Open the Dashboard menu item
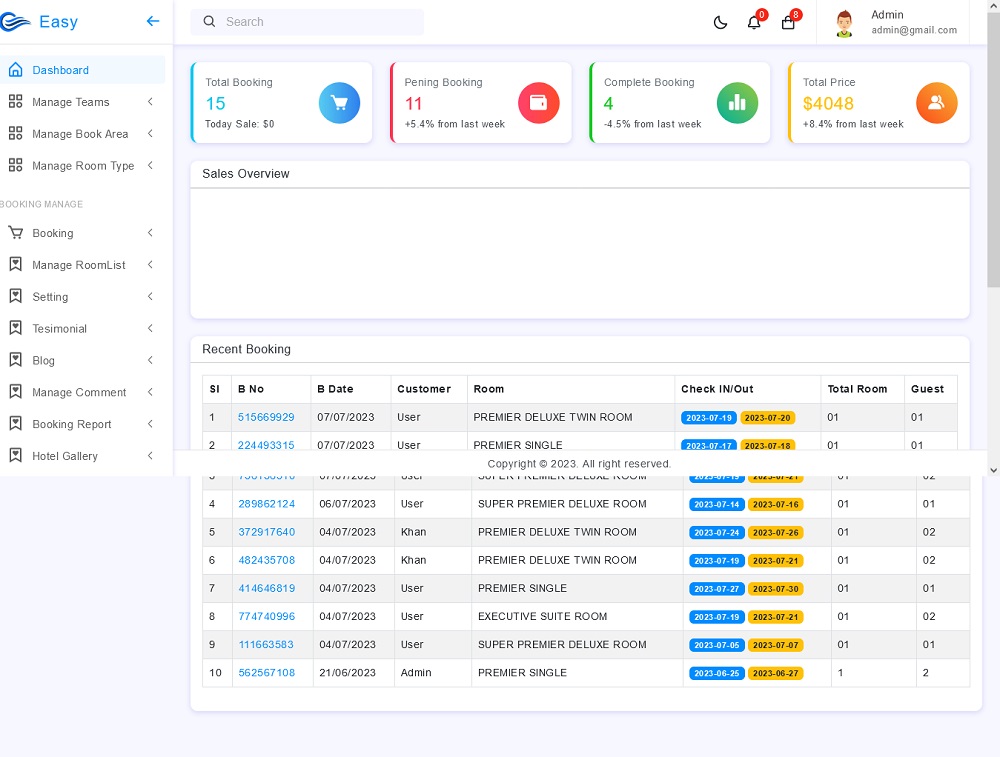Screen dimensions: 1000x757 pos(60,70)
